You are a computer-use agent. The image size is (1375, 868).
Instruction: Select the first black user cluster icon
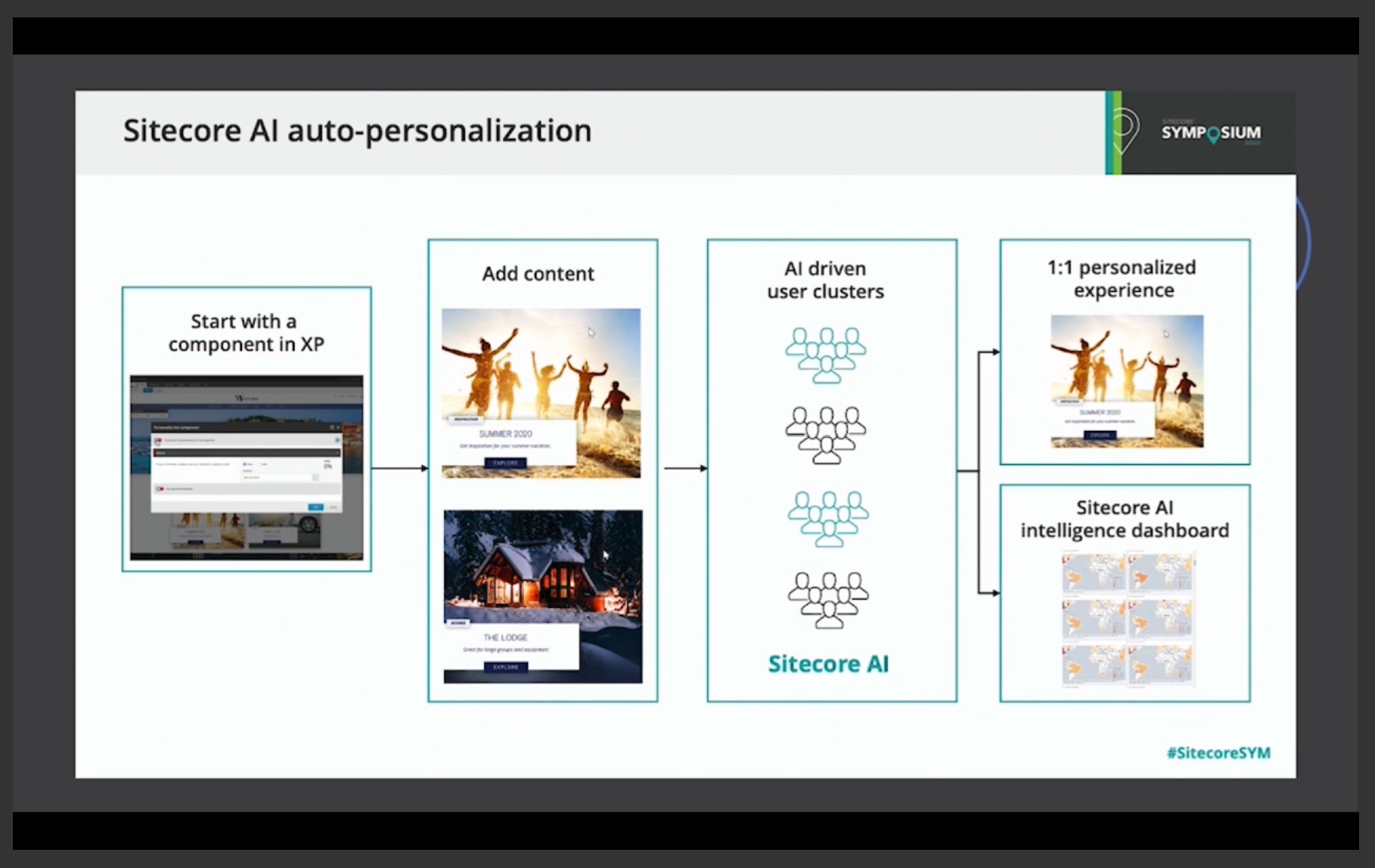pos(826,435)
